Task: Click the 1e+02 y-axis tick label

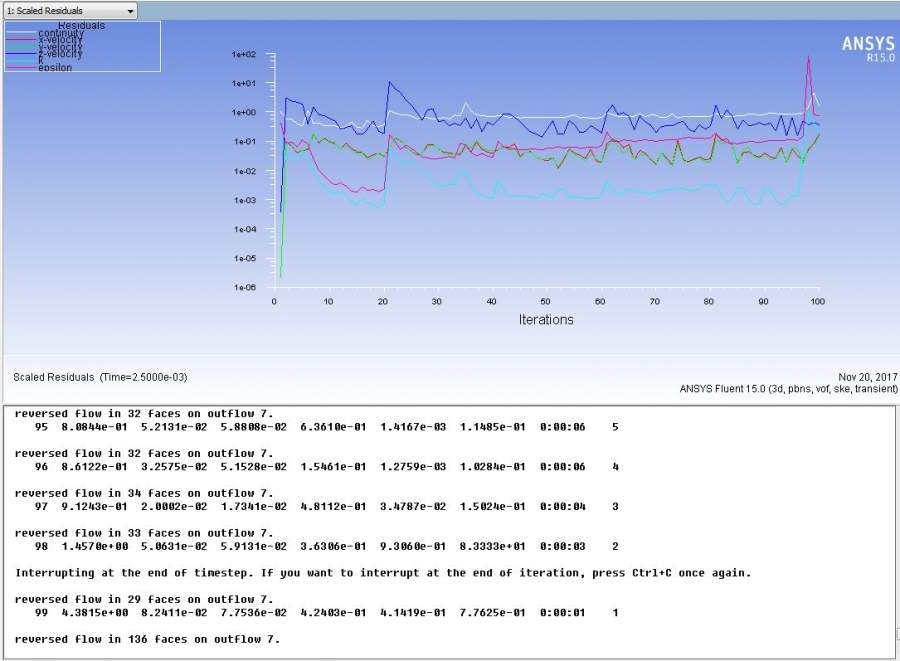Action: (245, 54)
